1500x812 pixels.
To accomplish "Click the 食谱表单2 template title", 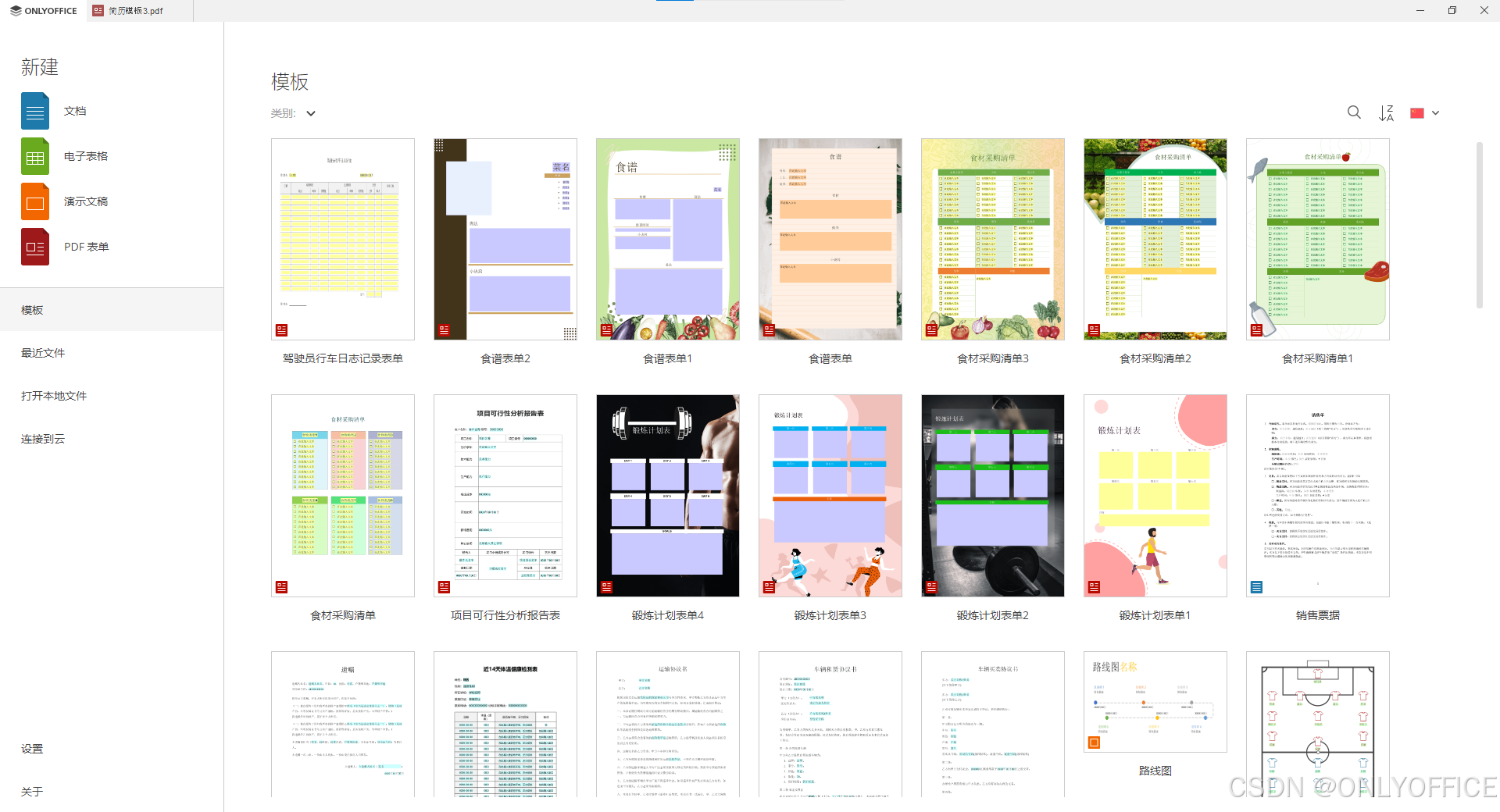I will click(505, 358).
